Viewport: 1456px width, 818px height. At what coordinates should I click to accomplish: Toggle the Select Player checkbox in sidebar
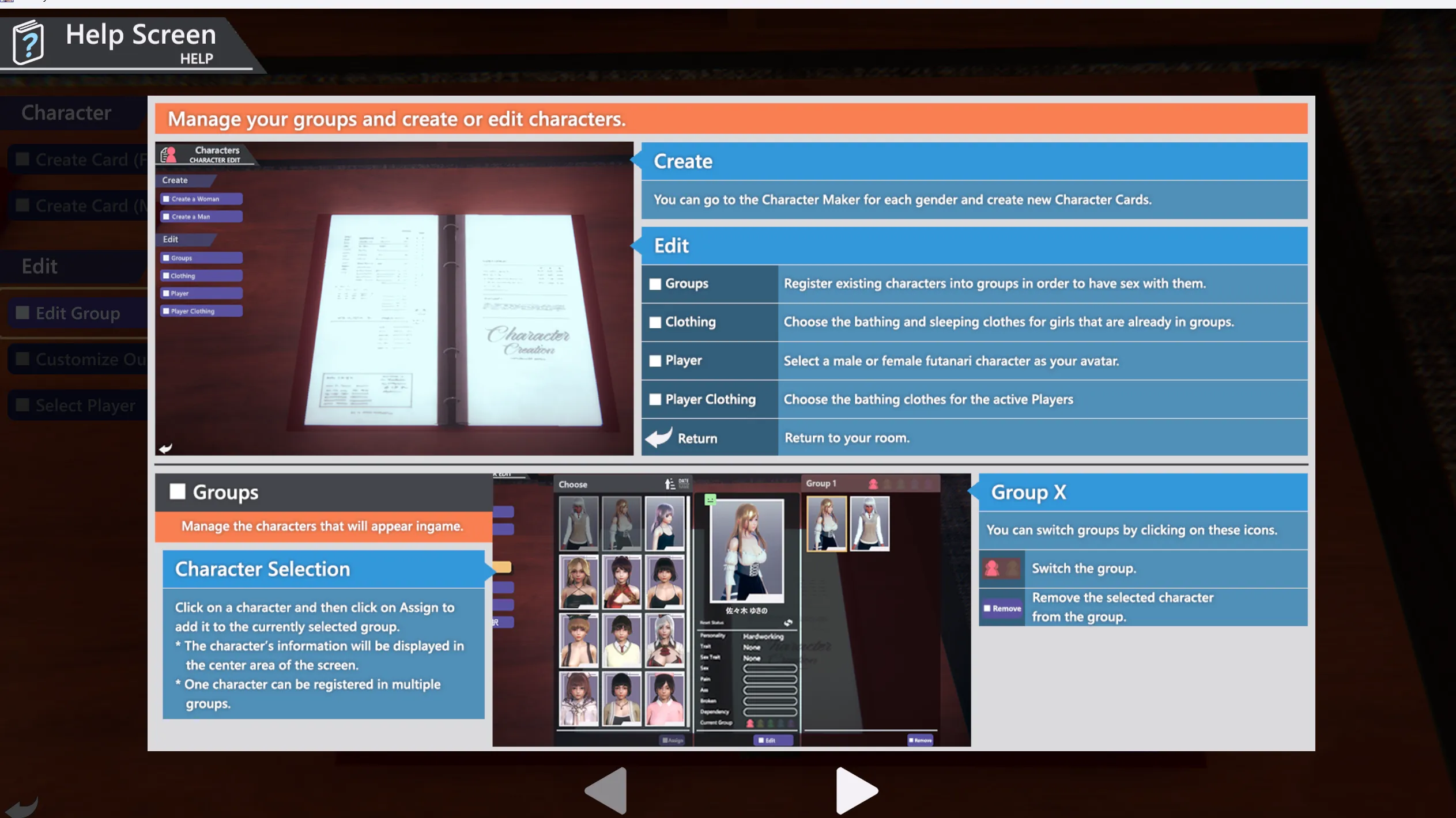coord(23,405)
